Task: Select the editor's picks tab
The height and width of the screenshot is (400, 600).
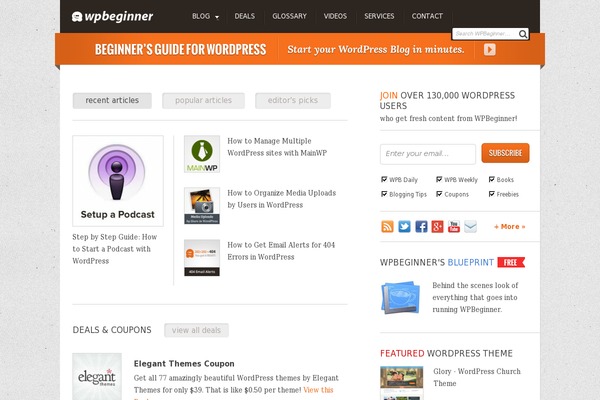Action: pyautogui.click(x=293, y=101)
